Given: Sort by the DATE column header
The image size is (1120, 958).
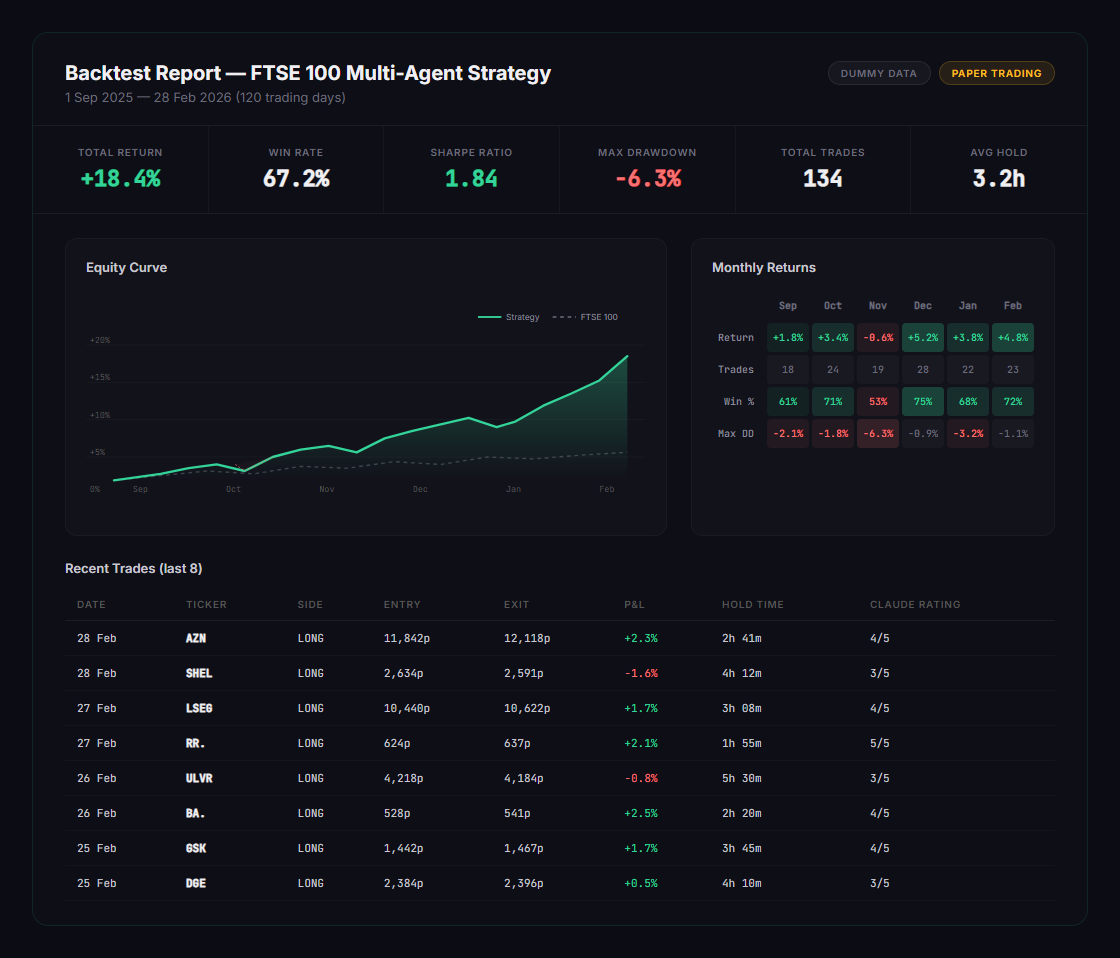Looking at the screenshot, I should 91,604.
